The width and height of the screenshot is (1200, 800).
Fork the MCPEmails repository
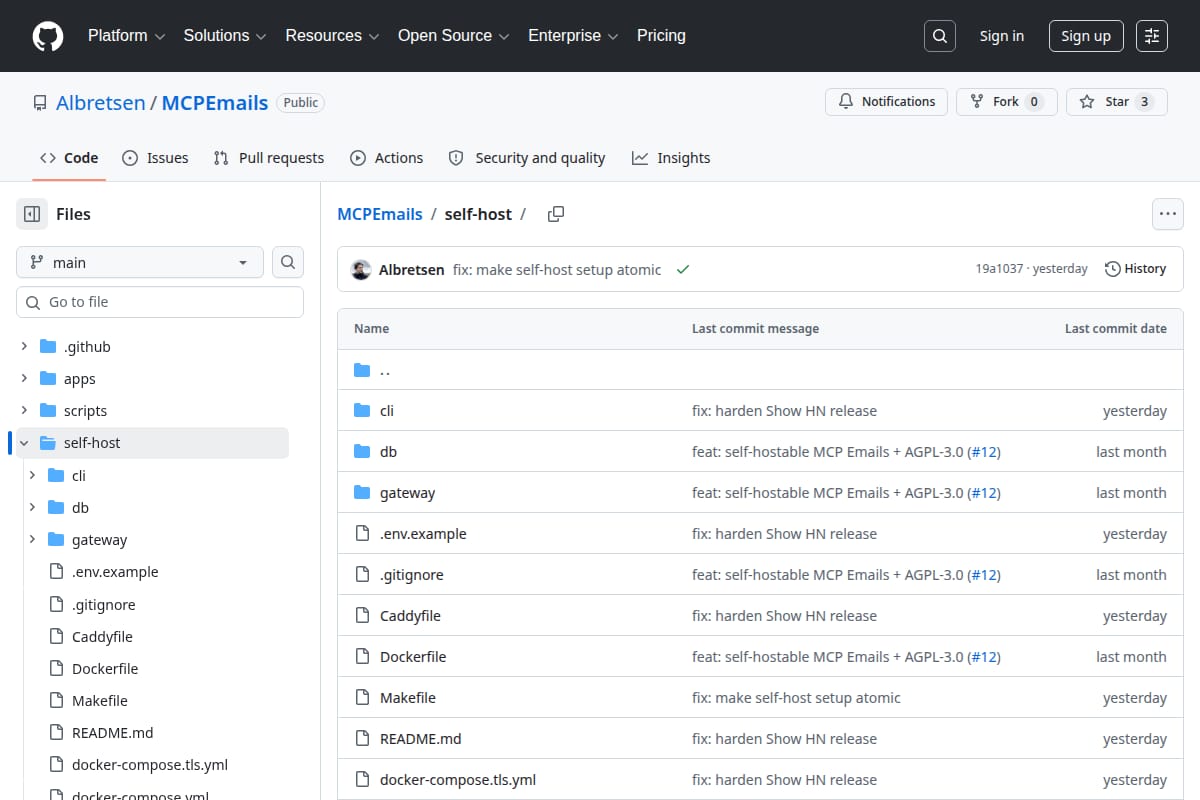(x=1007, y=102)
